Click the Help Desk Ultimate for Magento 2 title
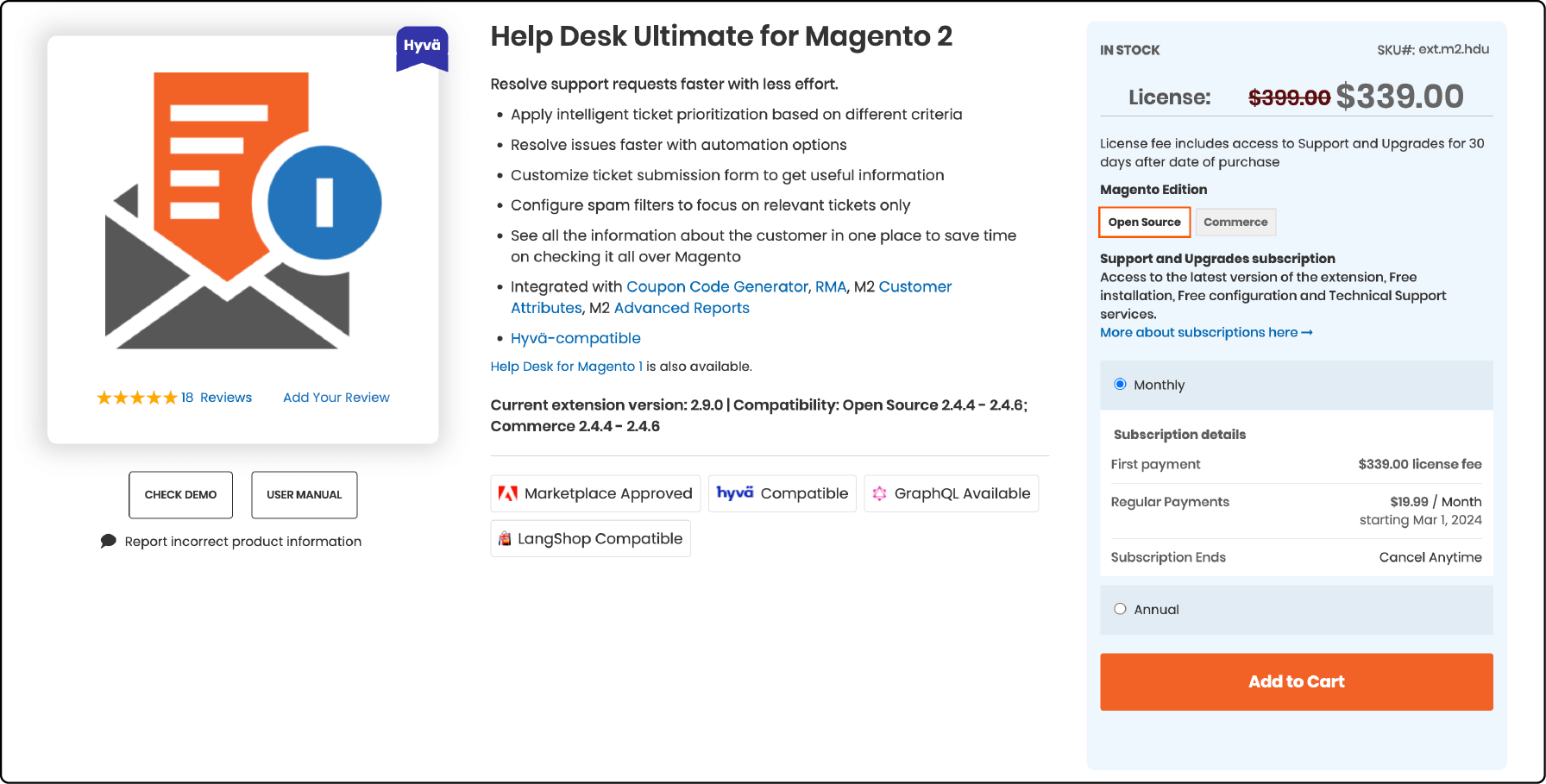The width and height of the screenshot is (1546, 784). tap(721, 36)
